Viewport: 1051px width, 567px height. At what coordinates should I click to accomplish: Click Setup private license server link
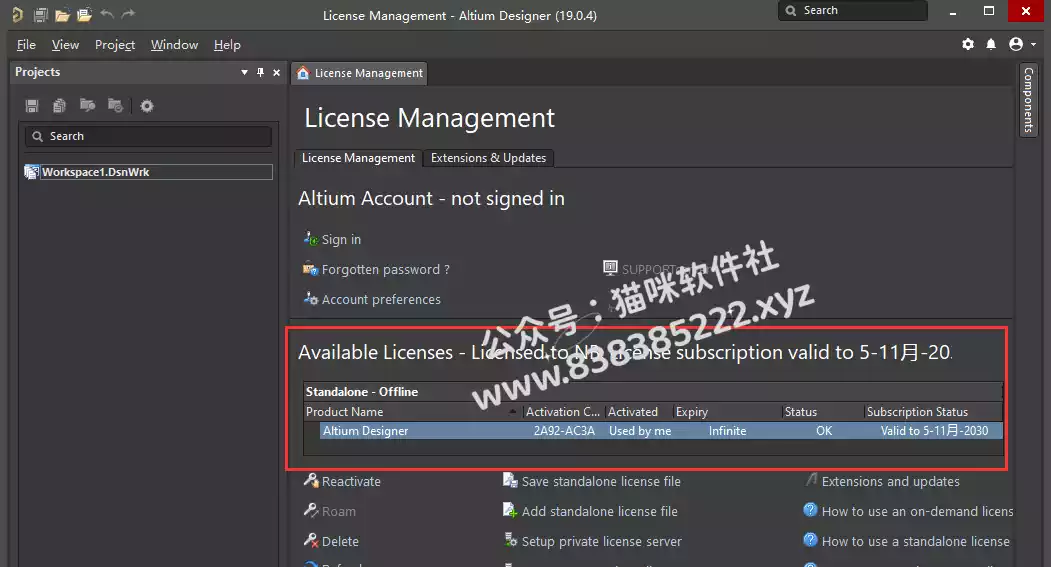602,542
